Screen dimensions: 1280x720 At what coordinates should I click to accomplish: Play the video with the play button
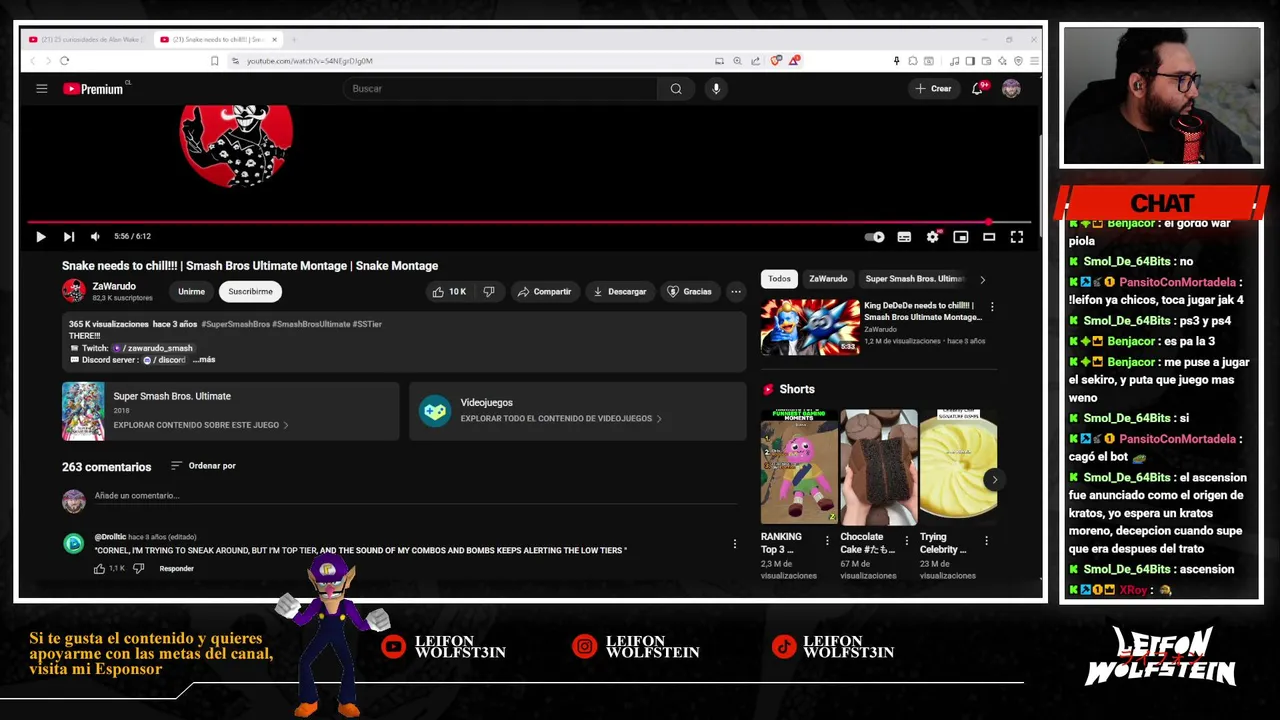[40, 237]
